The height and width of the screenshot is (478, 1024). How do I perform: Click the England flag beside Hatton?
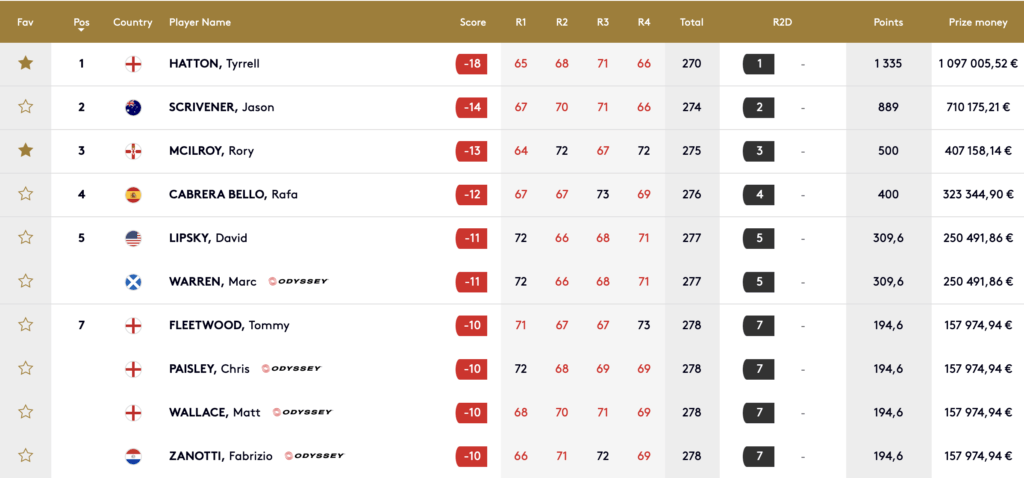coord(133,64)
